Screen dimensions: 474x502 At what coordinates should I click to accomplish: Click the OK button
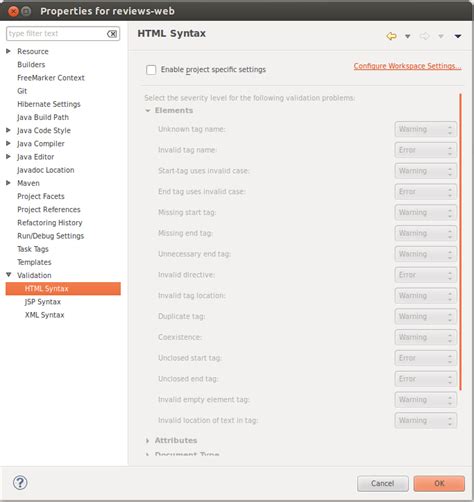pos(439,483)
